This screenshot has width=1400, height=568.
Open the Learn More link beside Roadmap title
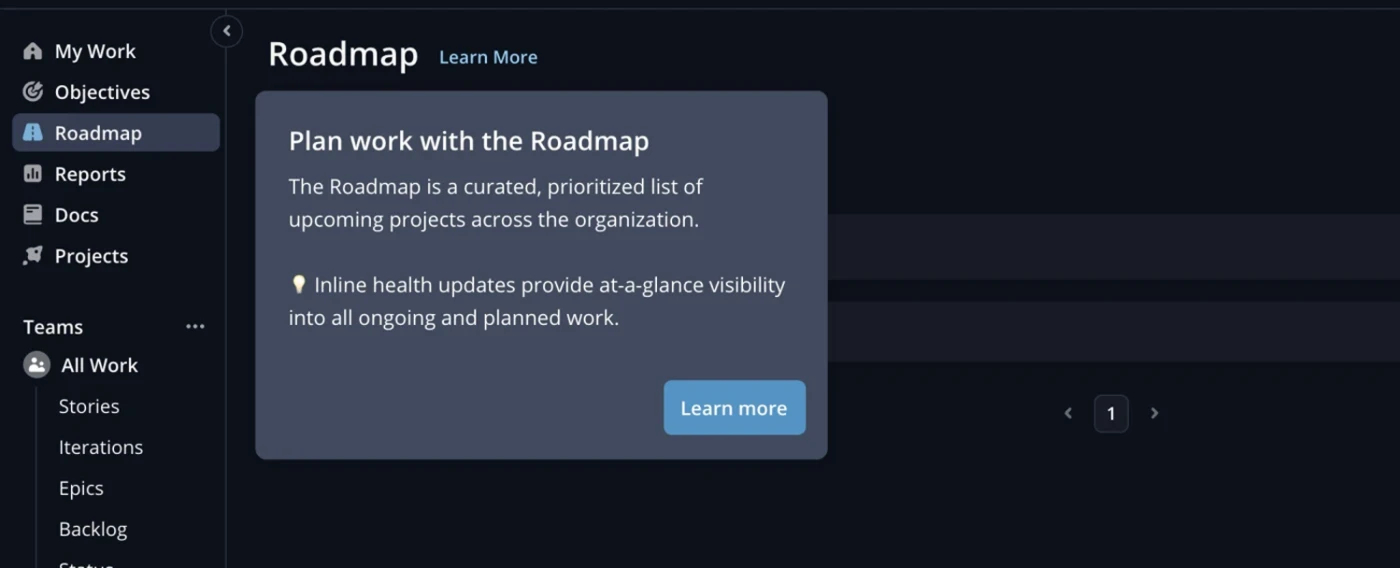click(488, 57)
